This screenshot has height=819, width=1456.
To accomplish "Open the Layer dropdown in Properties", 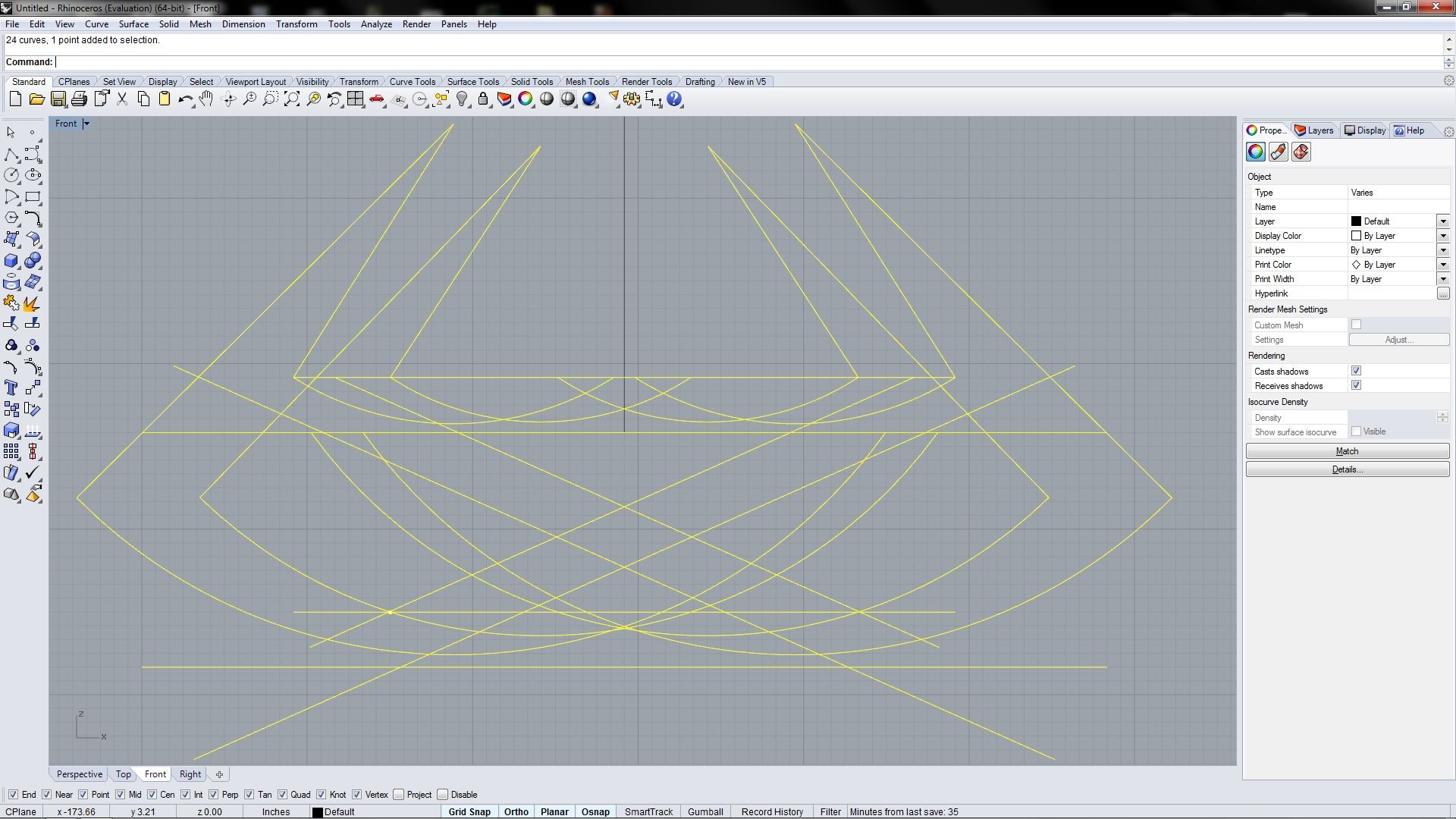I will click(1442, 221).
